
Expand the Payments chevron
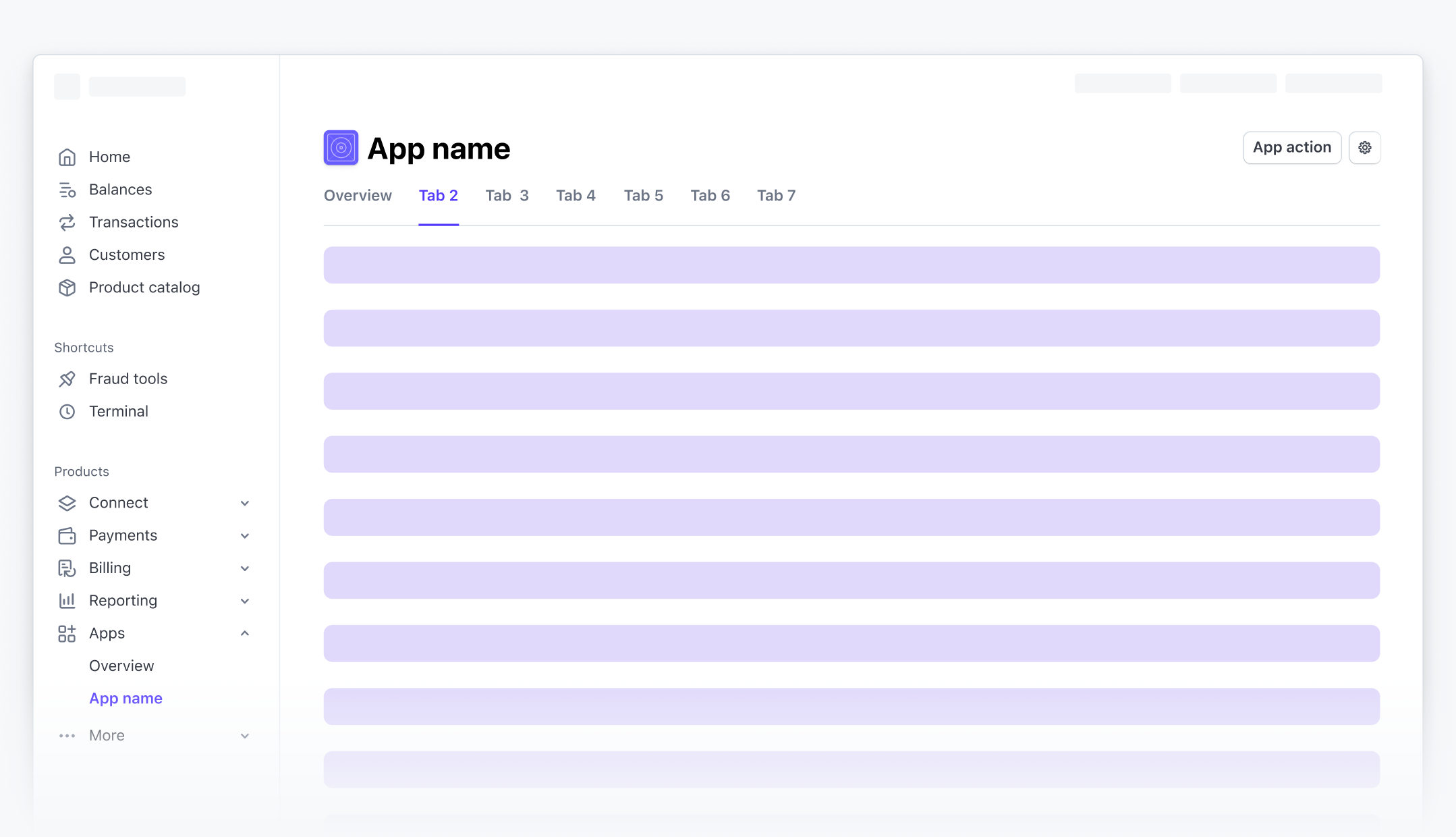[245, 536]
